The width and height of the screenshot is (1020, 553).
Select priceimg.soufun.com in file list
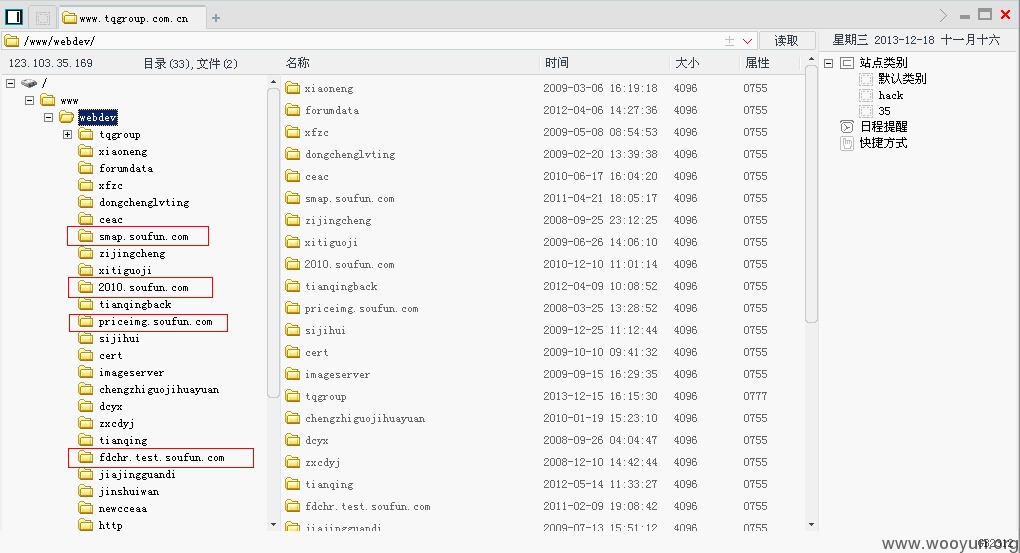(x=361, y=308)
